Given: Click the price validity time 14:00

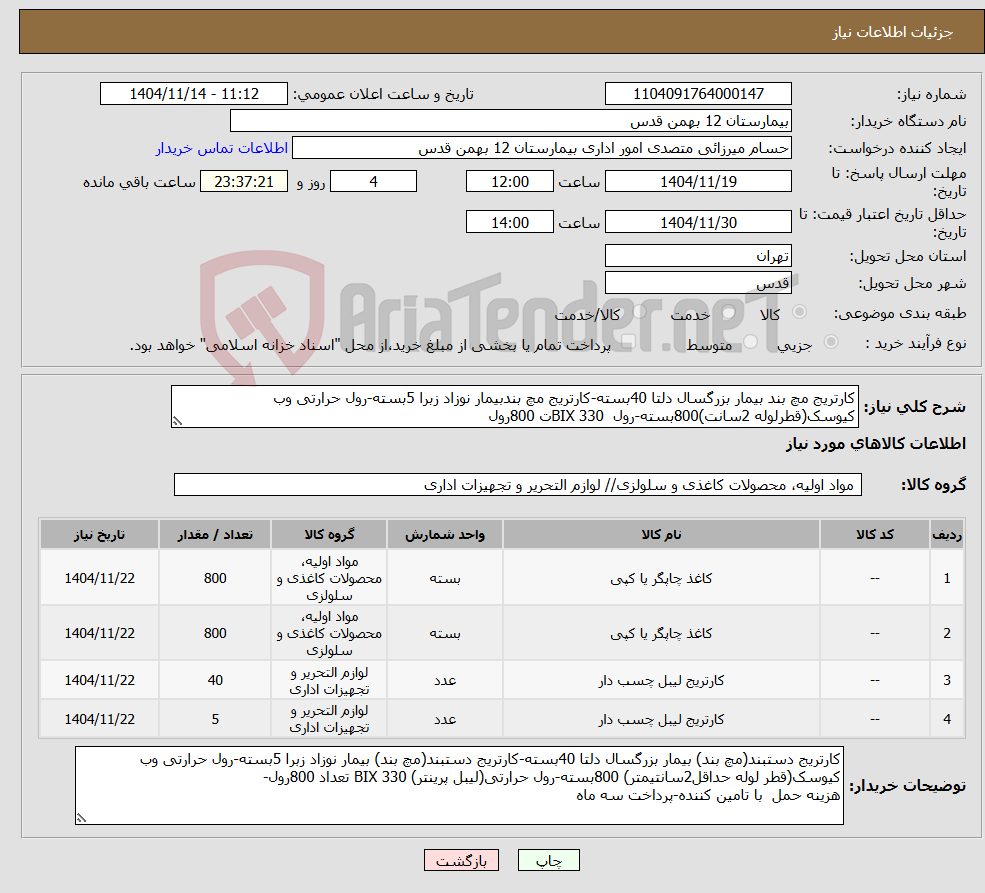Looking at the screenshot, I should tap(509, 222).
